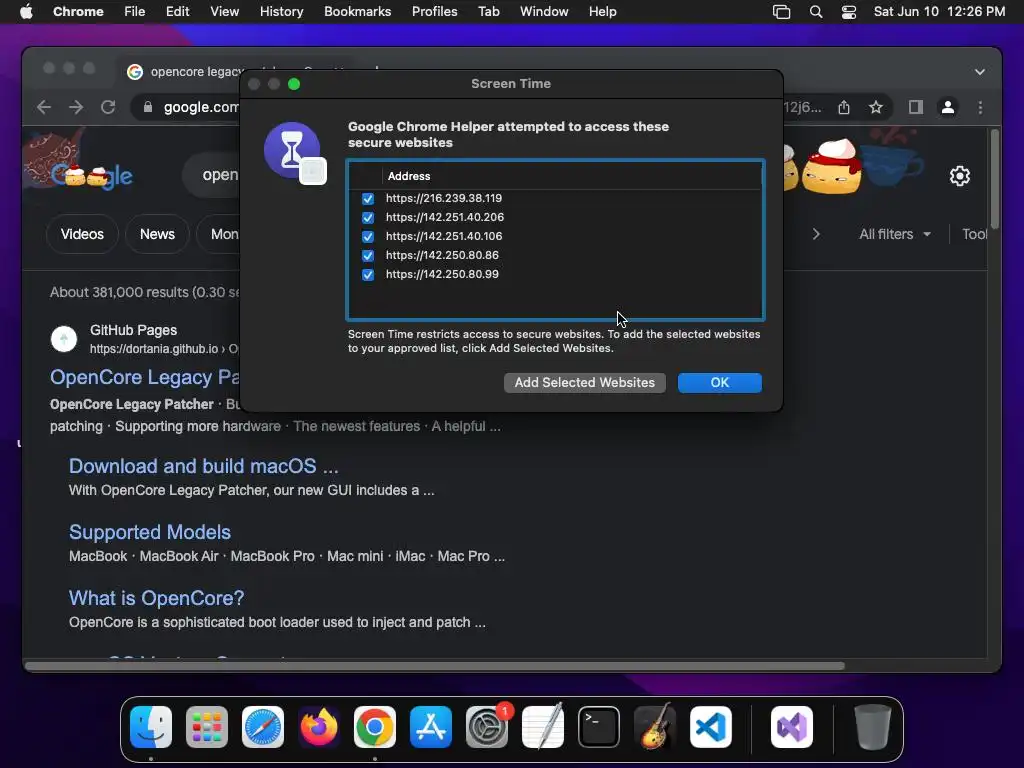Click the GitHub Pages site favicon
The width and height of the screenshot is (1024, 768).
tap(64, 339)
